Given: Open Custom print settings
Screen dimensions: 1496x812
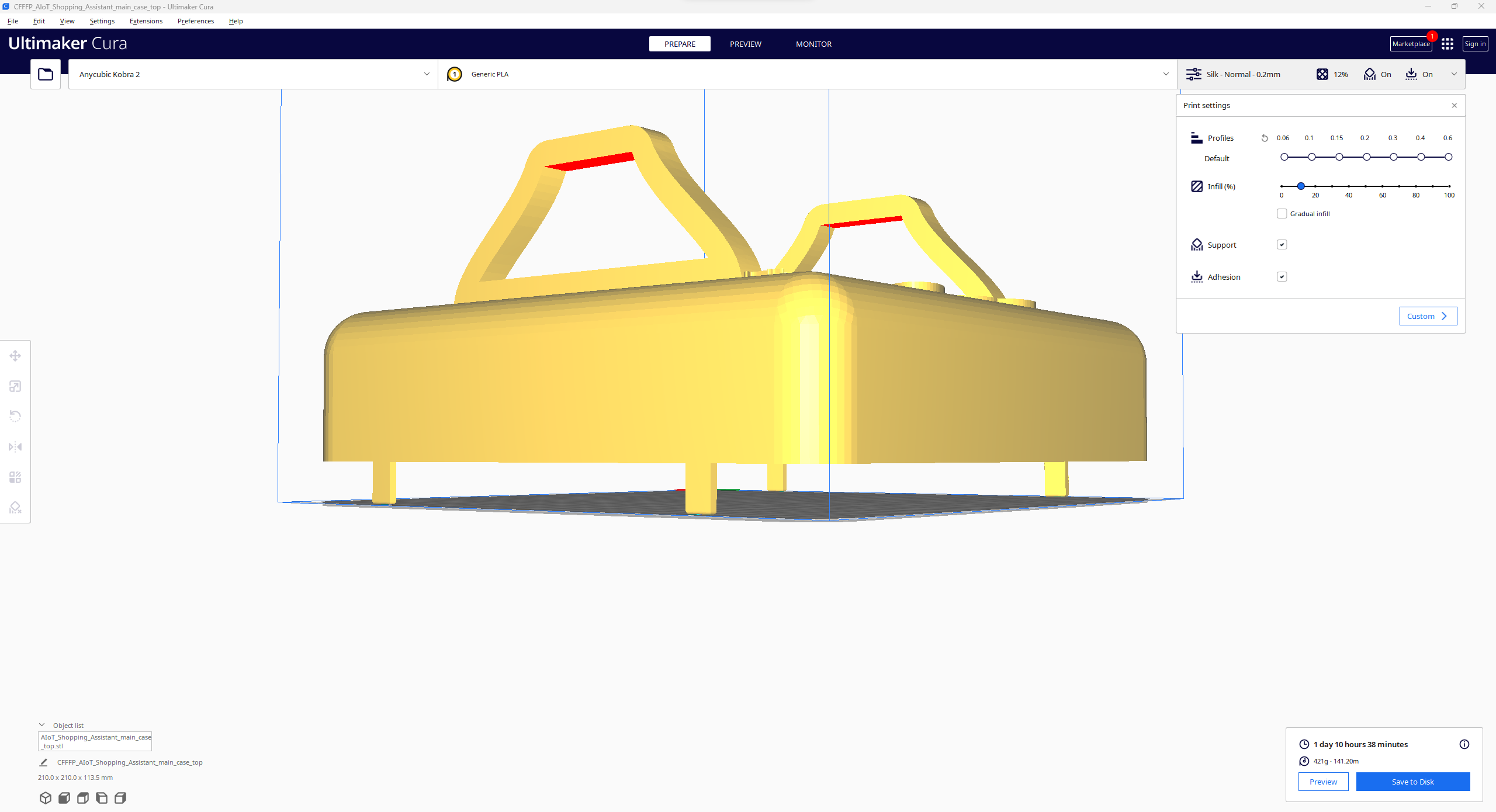Looking at the screenshot, I should tap(1428, 315).
